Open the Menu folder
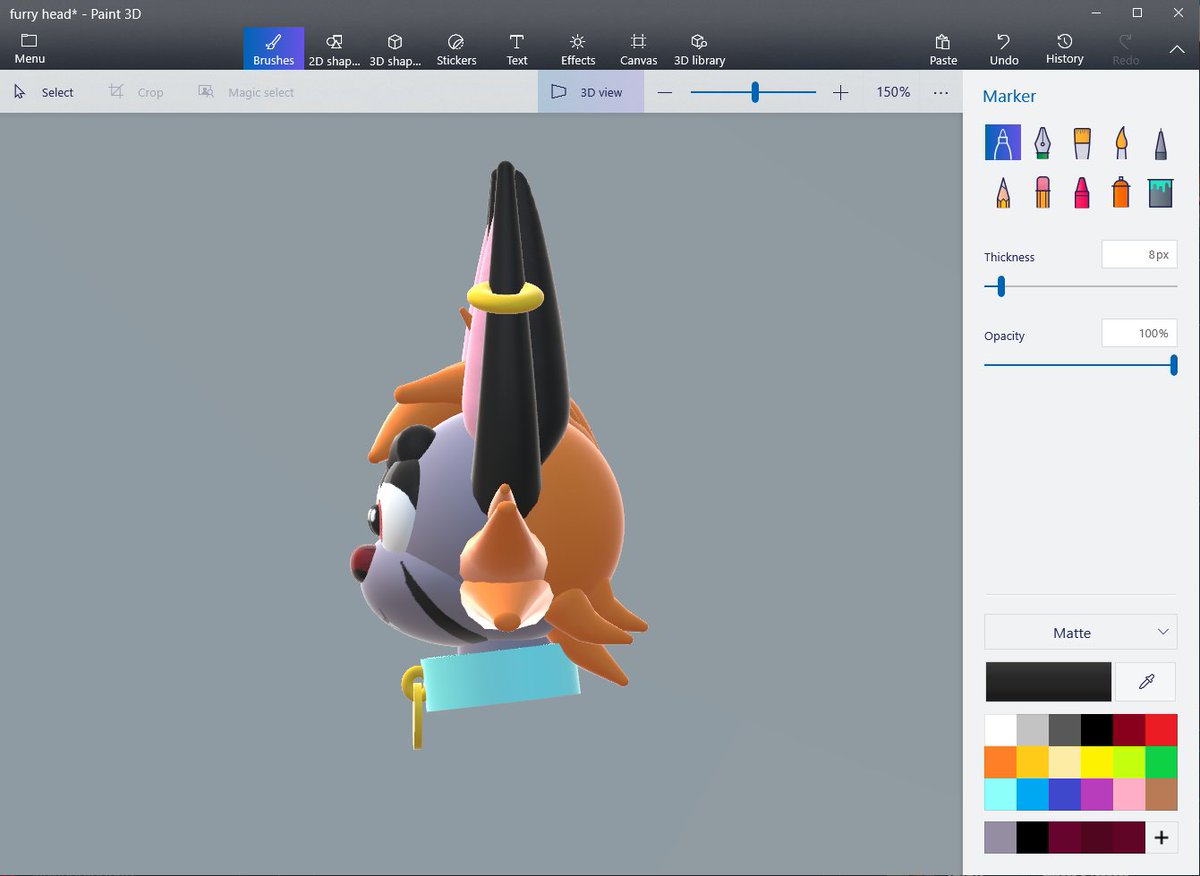Screen dimensions: 1200x876 [x=29, y=48]
